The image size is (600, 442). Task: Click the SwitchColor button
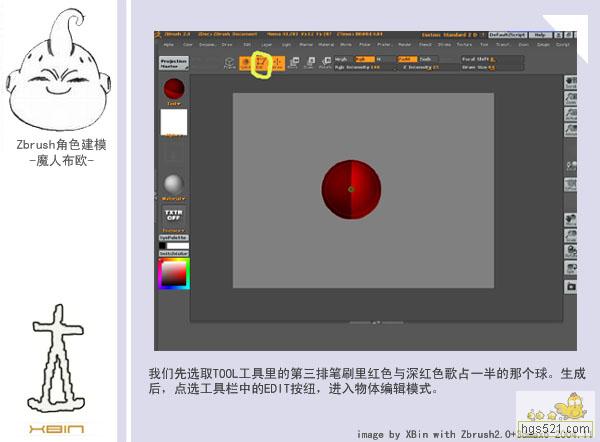(174, 253)
